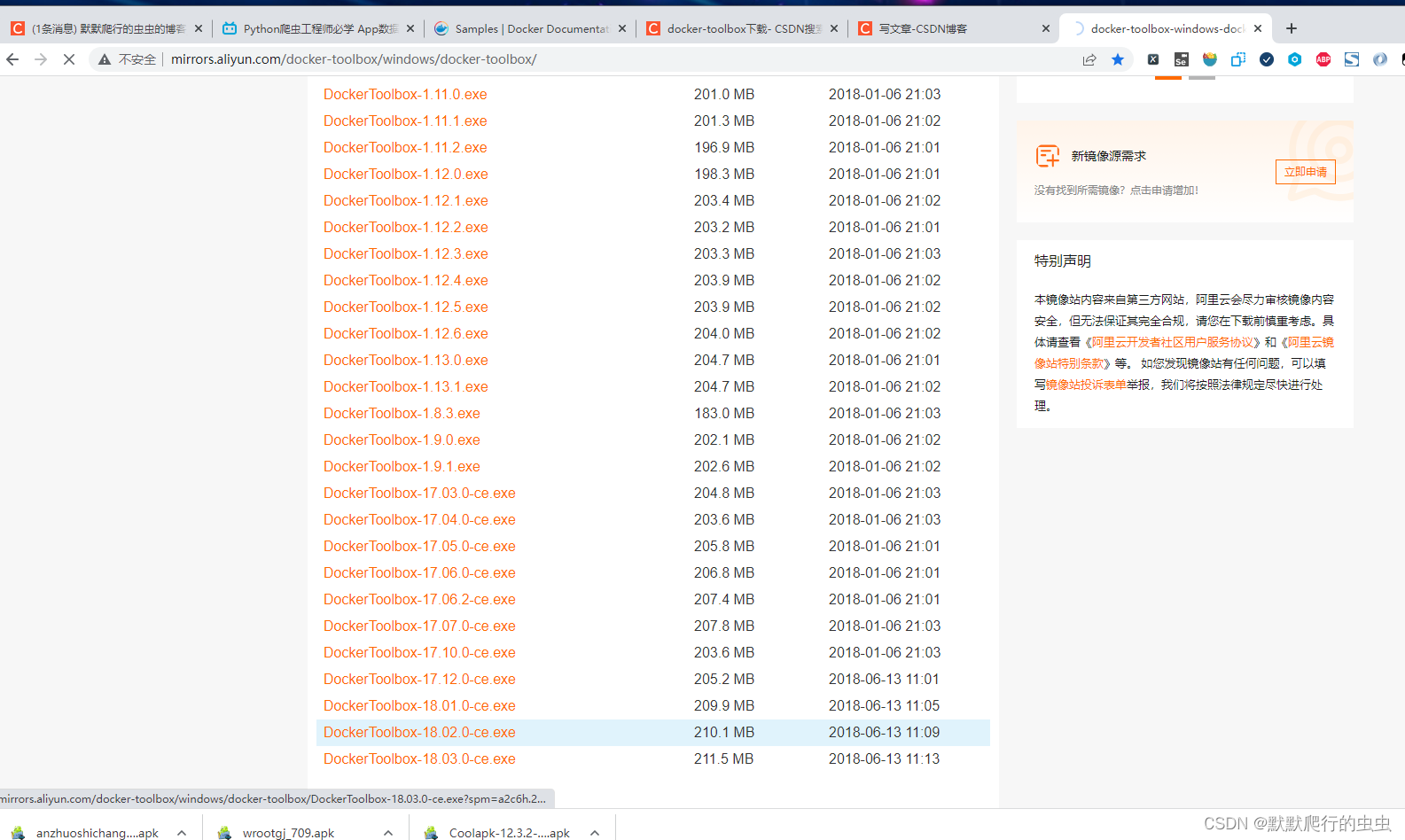Close the Samples Docker Documentation tab
This screenshot has width=1405, height=840.
(x=622, y=28)
